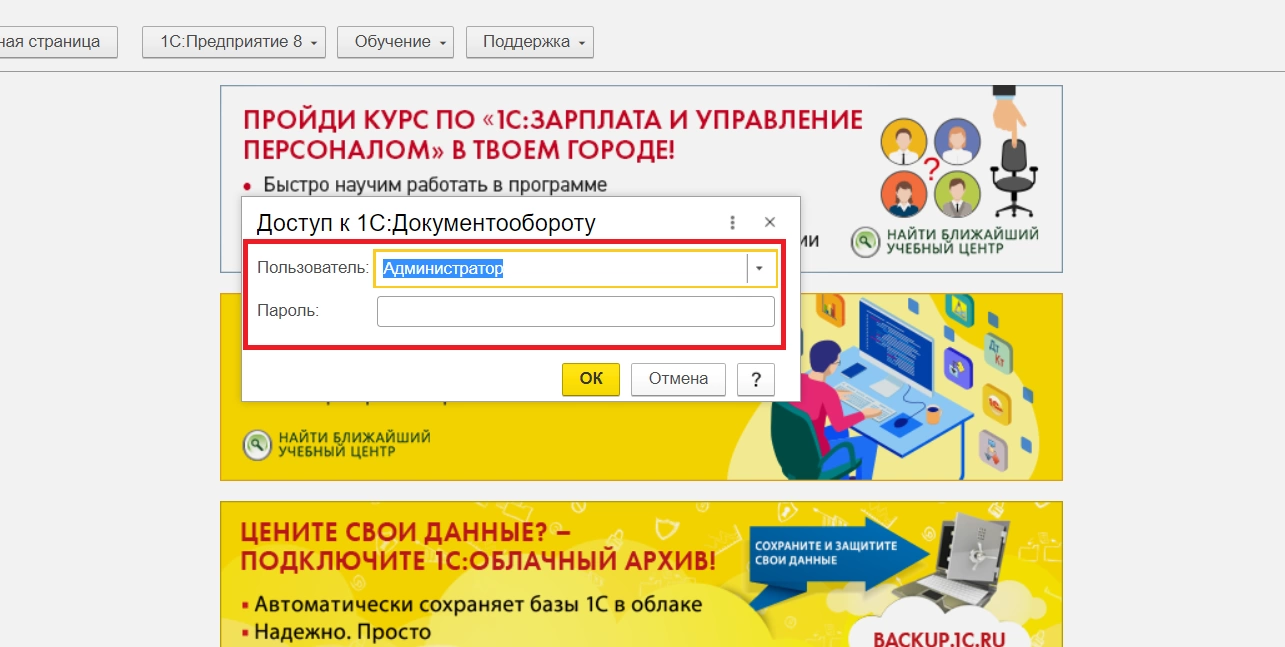Open the 1С:Предприятие 8 menu
This screenshot has height=647, width=1285.
click(234, 42)
